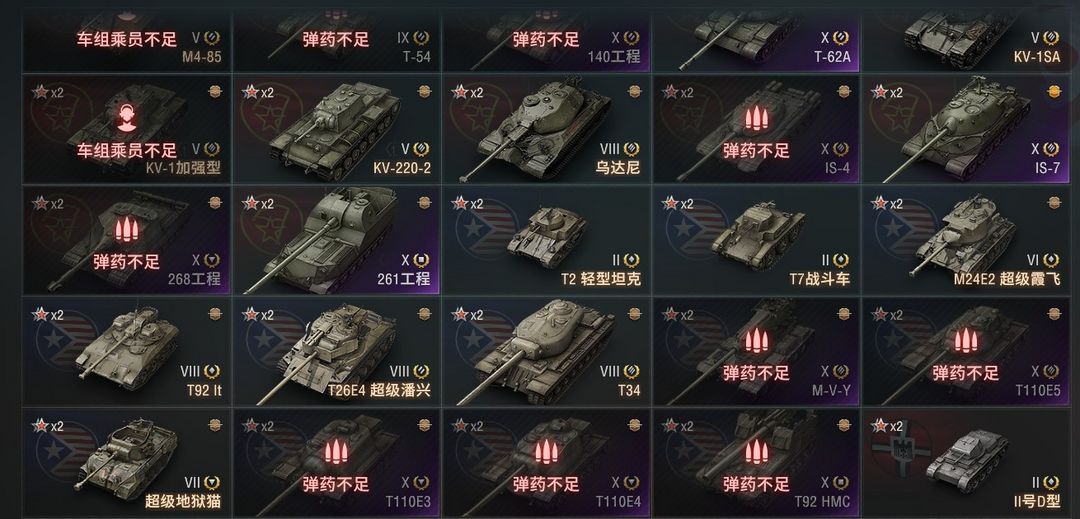Image resolution: width=1080 pixels, height=519 pixels.
Task: Click the ammo shortage icon on IS-4
Action: click(x=756, y=119)
